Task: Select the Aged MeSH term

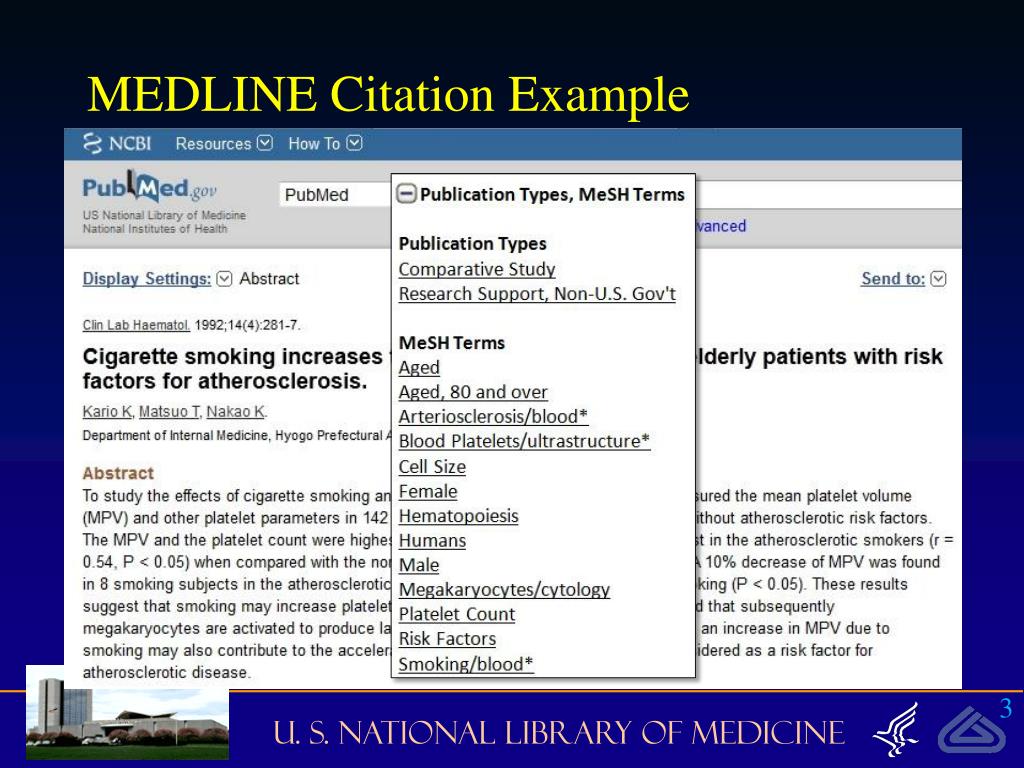Action: [419, 368]
